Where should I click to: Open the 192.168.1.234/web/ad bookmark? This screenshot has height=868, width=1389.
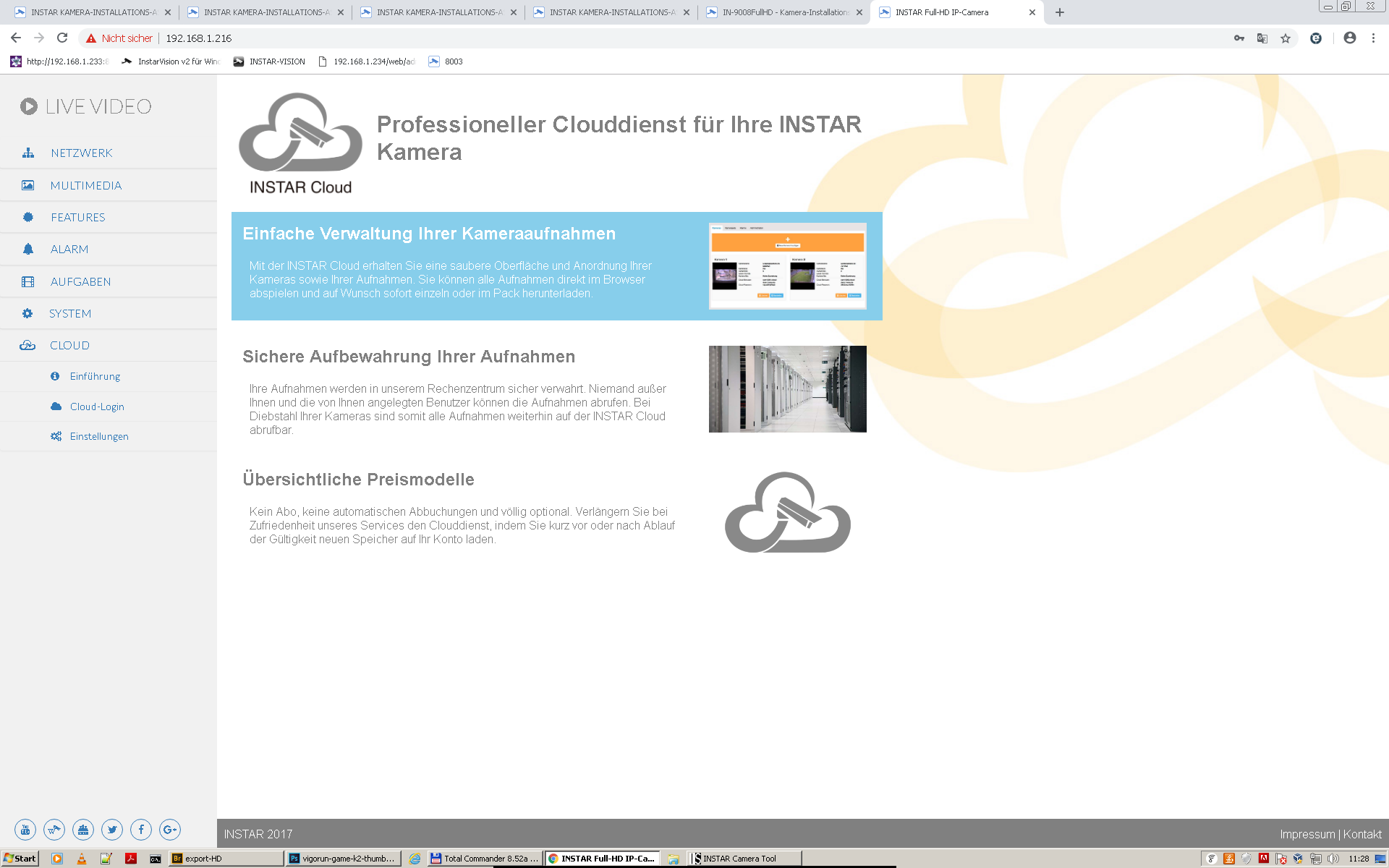click(368, 61)
